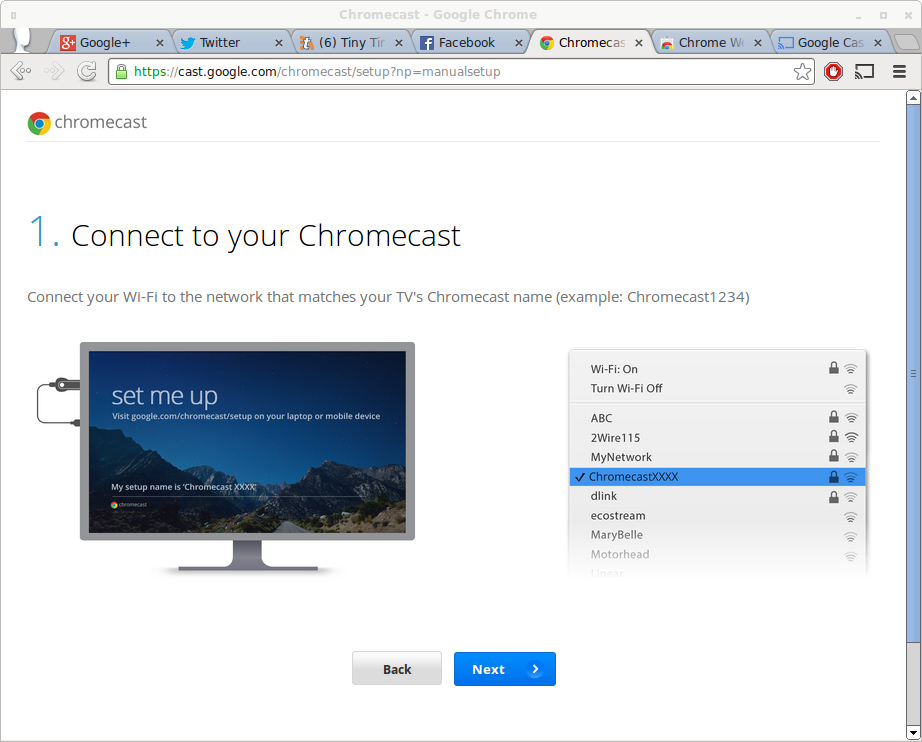
Task: Minimize the Chrome window
Action: (x=858, y=16)
